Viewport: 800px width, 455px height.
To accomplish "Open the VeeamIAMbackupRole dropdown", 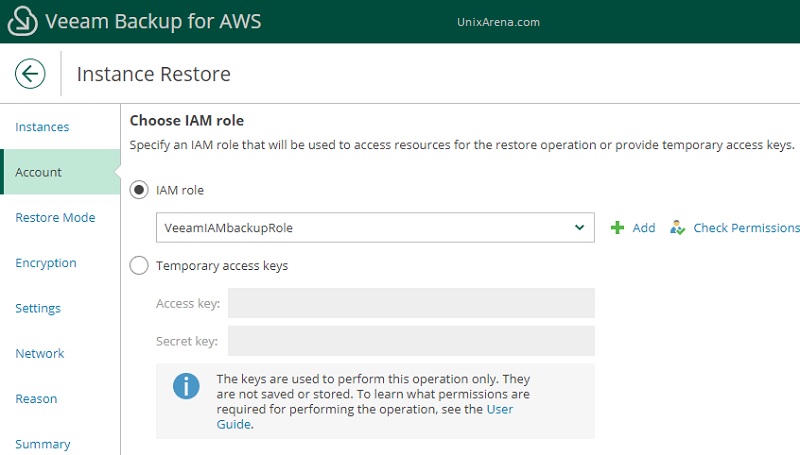I will click(375, 228).
